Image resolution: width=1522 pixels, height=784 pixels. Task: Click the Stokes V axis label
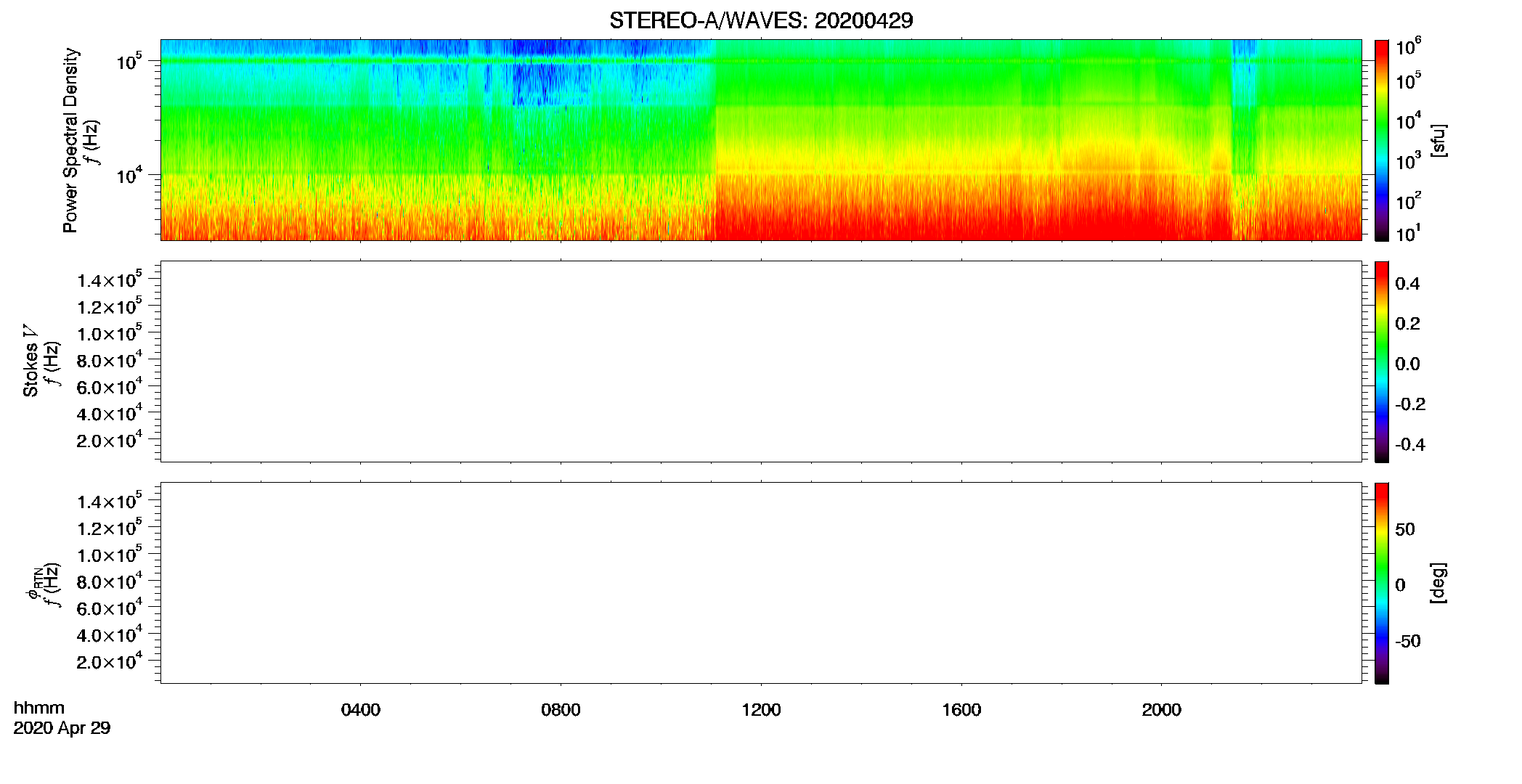30,361
